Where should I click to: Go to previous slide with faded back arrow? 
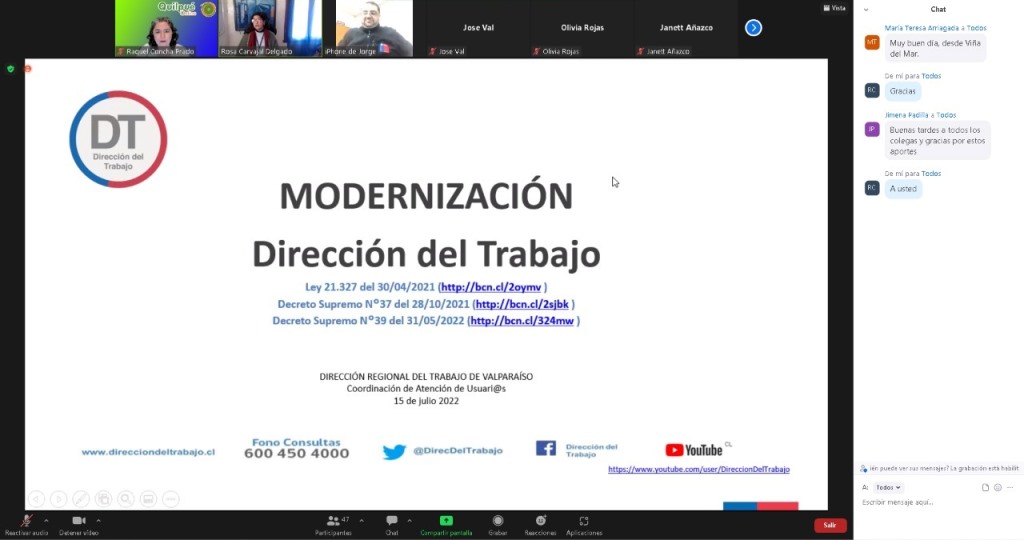click(x=37, y=499)
